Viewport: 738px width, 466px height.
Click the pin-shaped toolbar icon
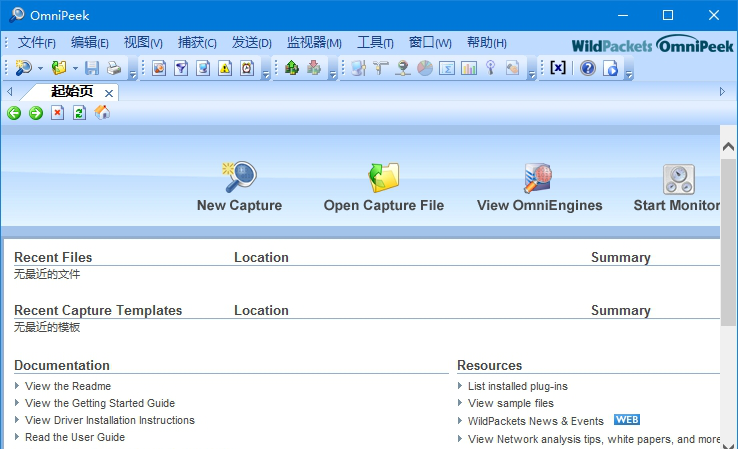point(490,68)
